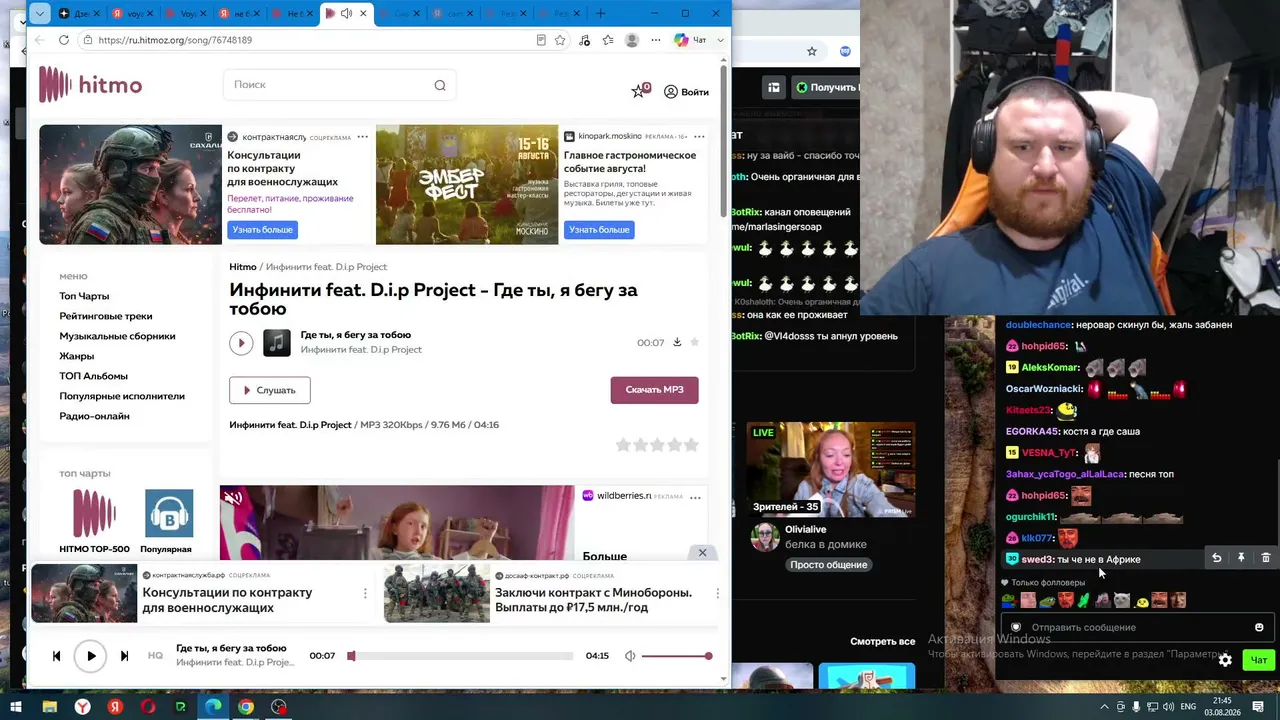The image size is (1280, 720).
Task: Open File Explorer from the taskbar
Action: tap(49, 707)
